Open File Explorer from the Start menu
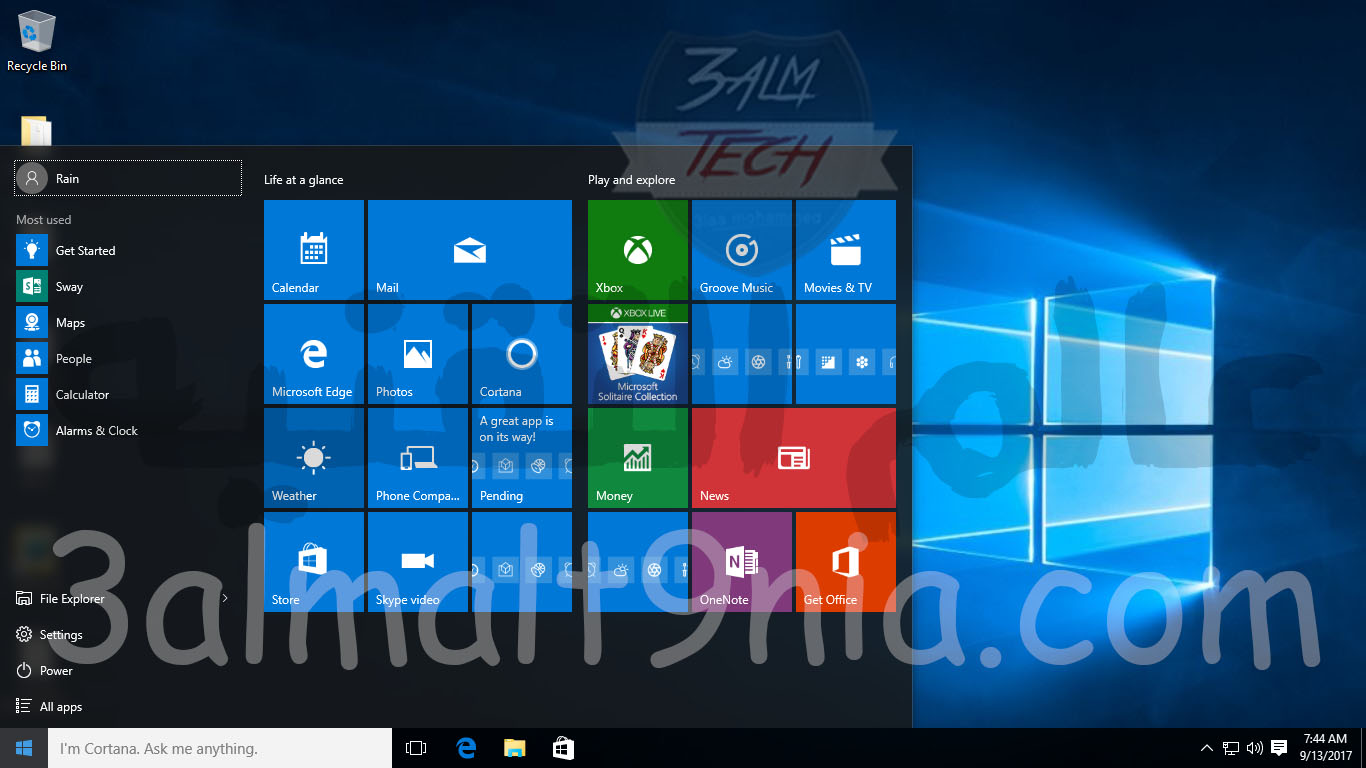This screenshot has width=1366, height=768. pyautogui.click(x=110, y=598)
